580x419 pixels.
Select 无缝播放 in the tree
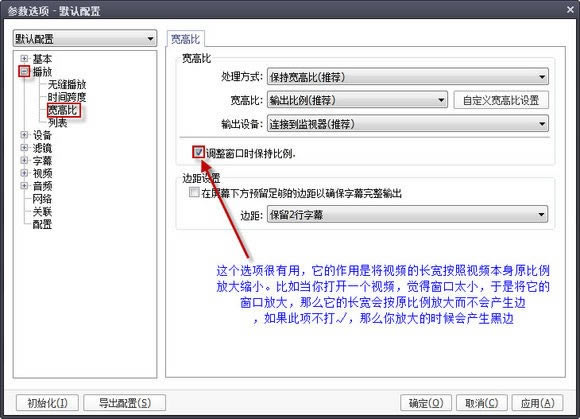coord(67,84)
